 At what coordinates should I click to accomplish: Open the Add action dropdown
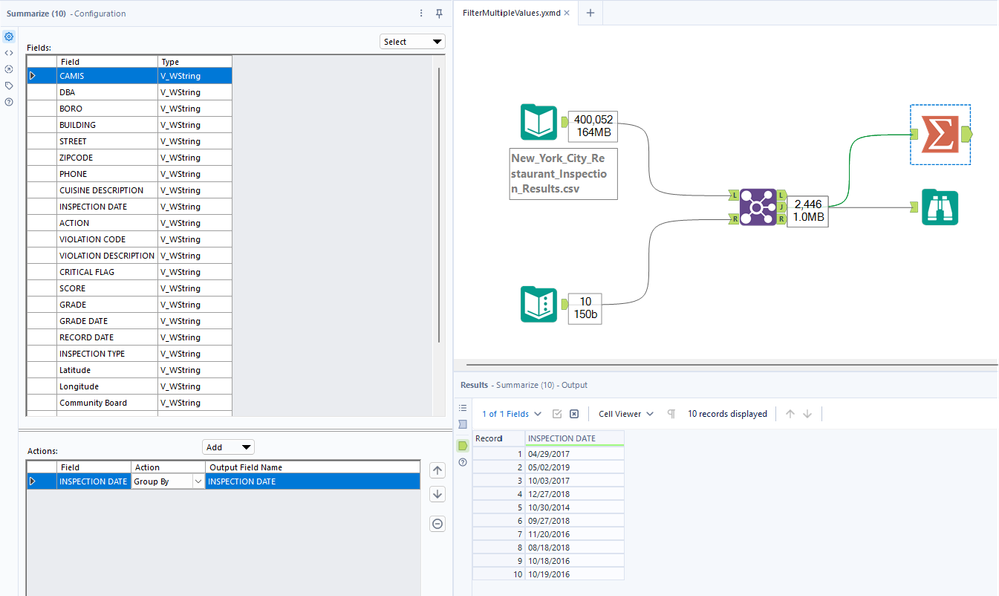tap(228, 447)
